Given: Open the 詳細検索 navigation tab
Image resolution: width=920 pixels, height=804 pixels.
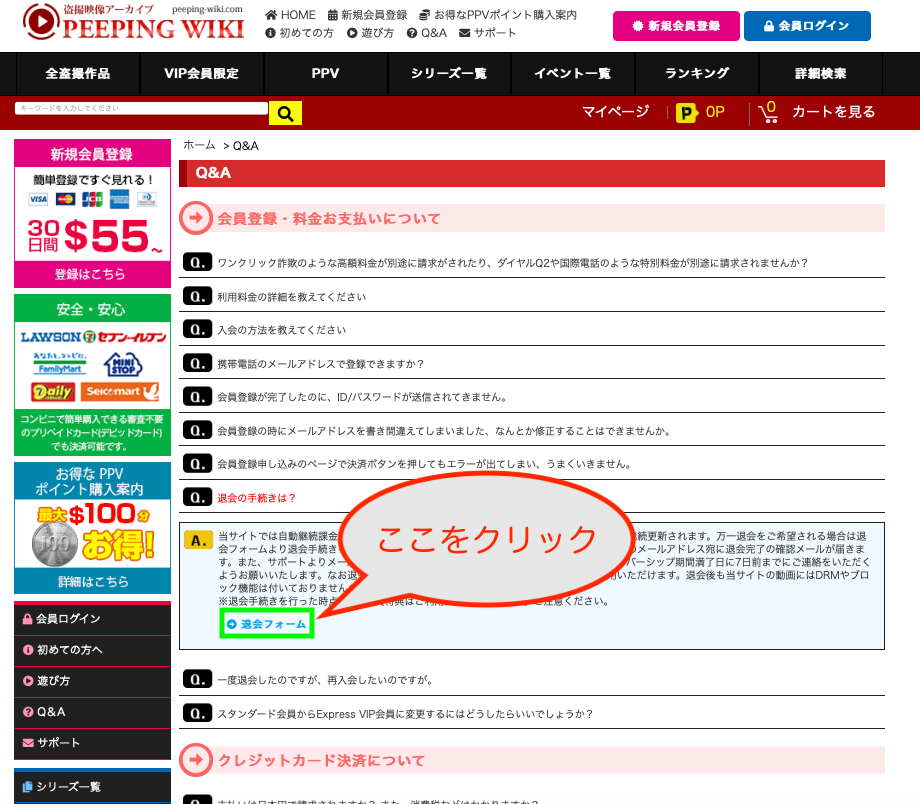Looking at the screenshot, I should click(x=820, y=73).
